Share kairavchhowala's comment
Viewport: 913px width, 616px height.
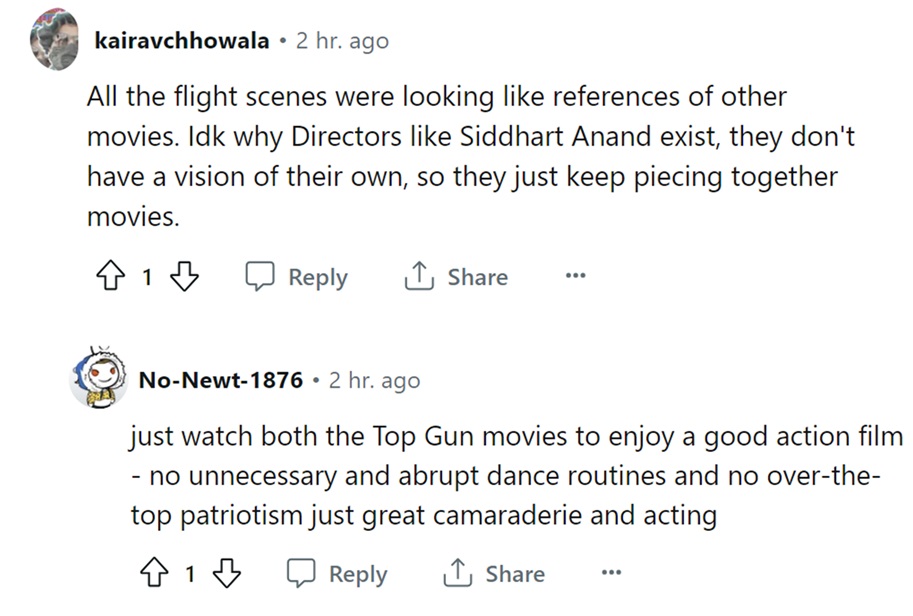(456, 277)
